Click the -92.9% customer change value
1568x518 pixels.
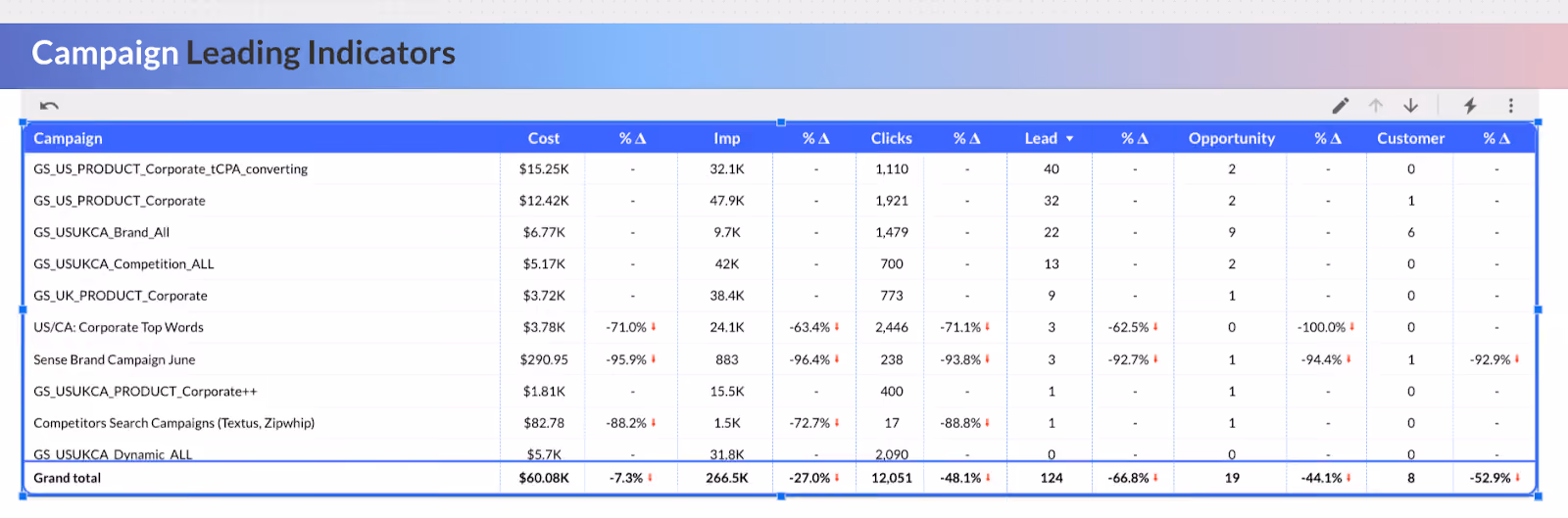[x=1490, y=359]
